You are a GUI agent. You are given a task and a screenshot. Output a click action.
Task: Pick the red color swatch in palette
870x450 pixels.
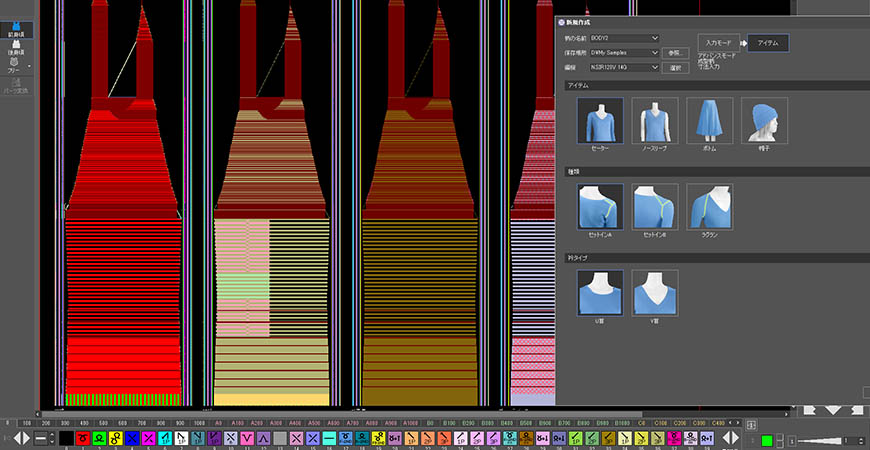click(x=83, y=438)
